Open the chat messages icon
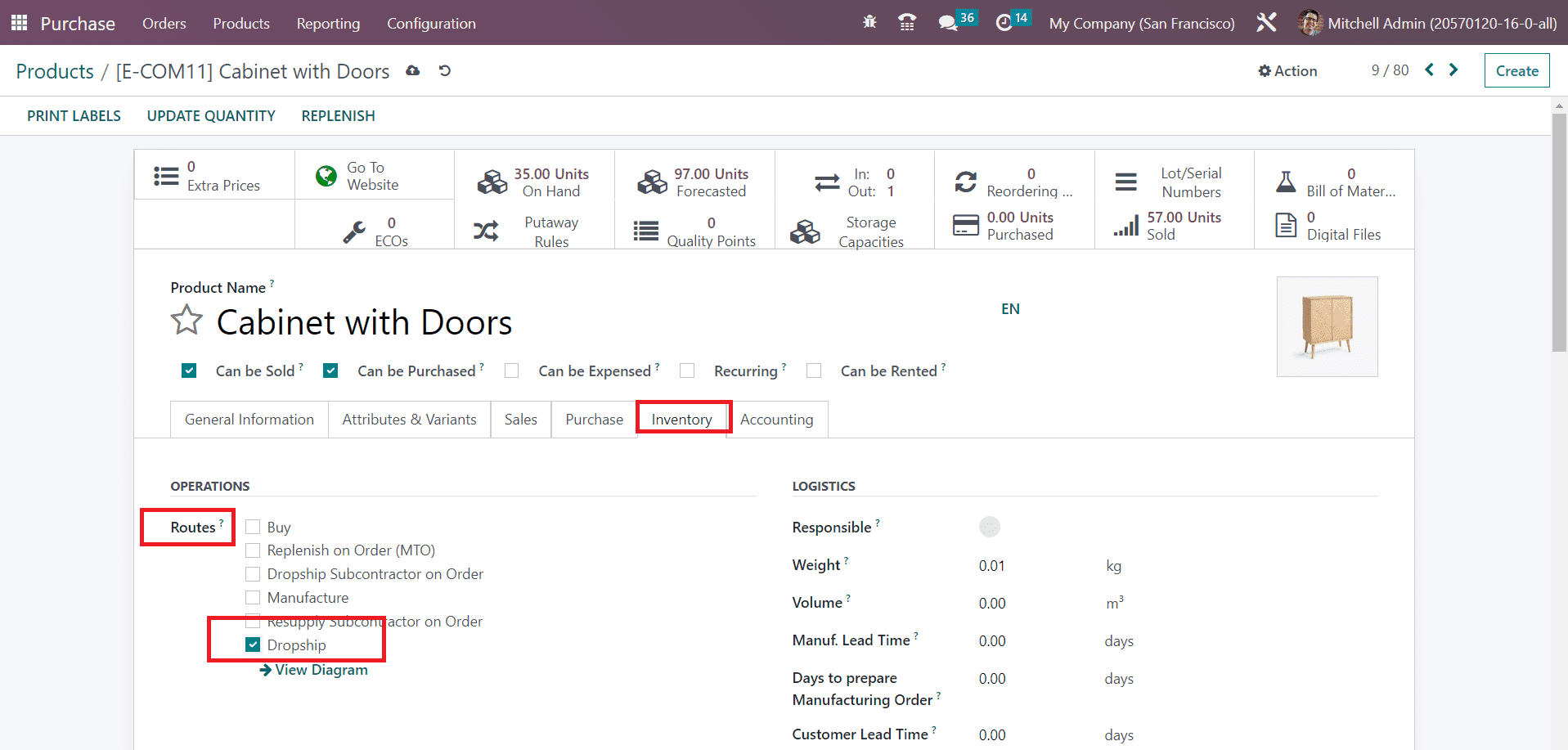This screenshot has width=1568, height=750. [x=948, y=23]
